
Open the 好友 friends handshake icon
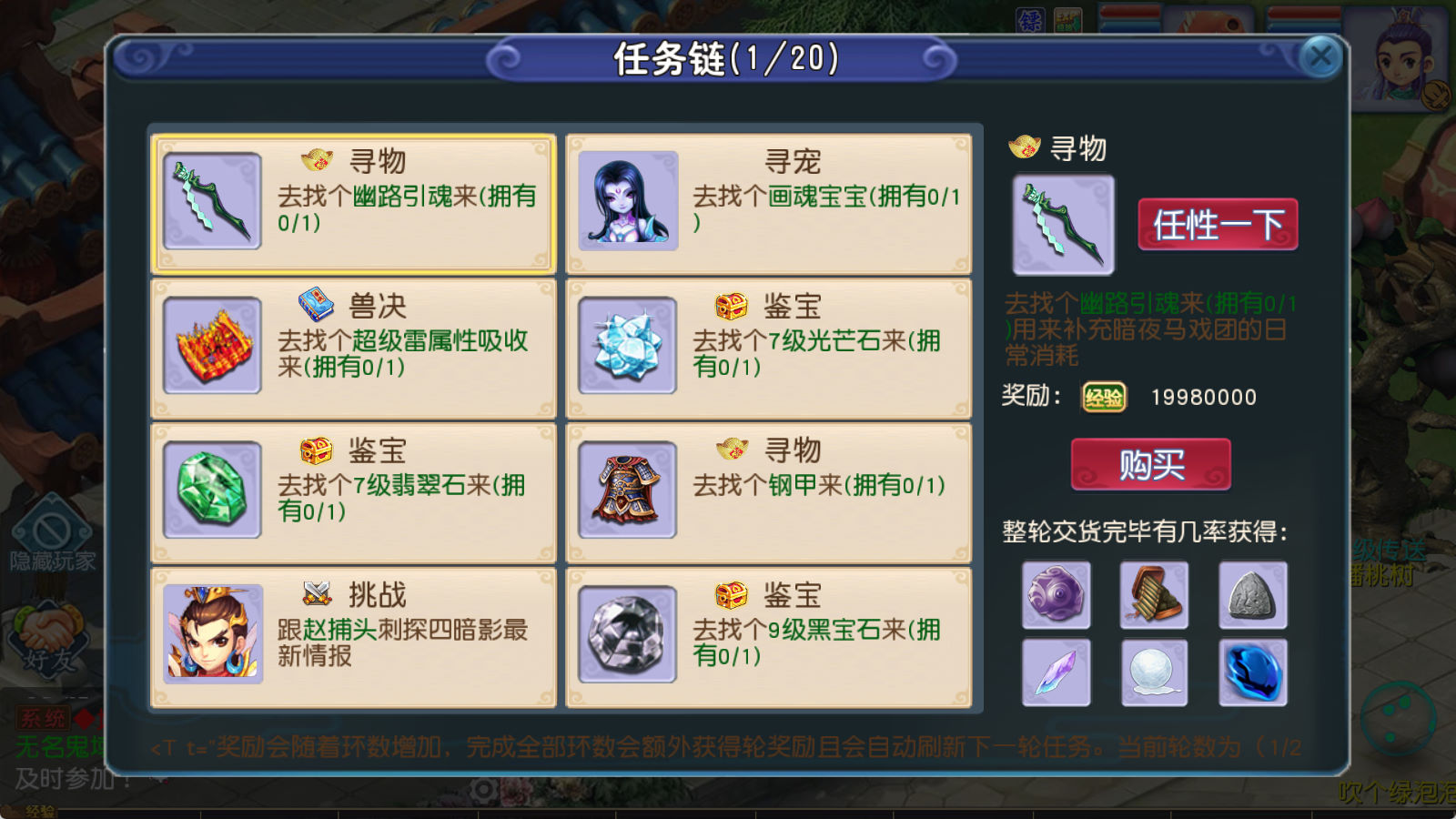(50, 642)
